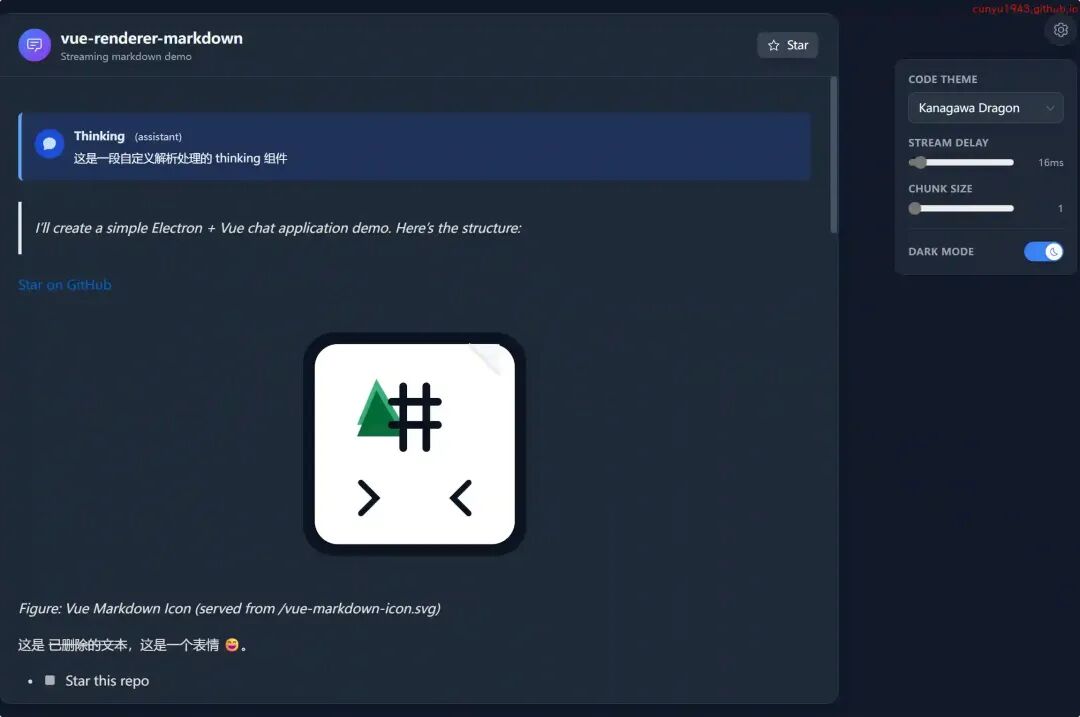Click the vue-renderer-markdown title text
This screenshot has height=717, width=1080.
(152, 39)
